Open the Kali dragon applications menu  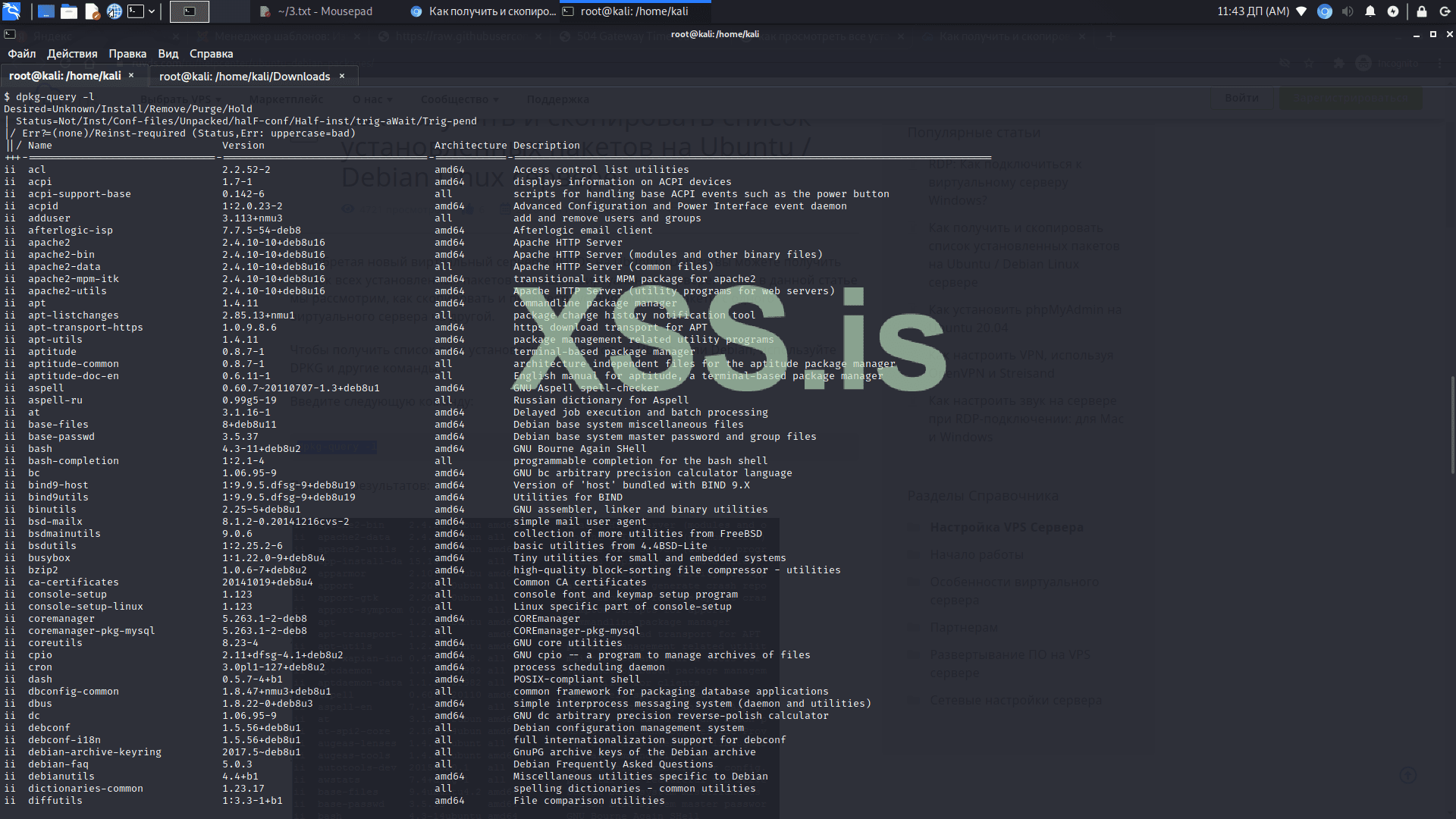coord(11,11)
